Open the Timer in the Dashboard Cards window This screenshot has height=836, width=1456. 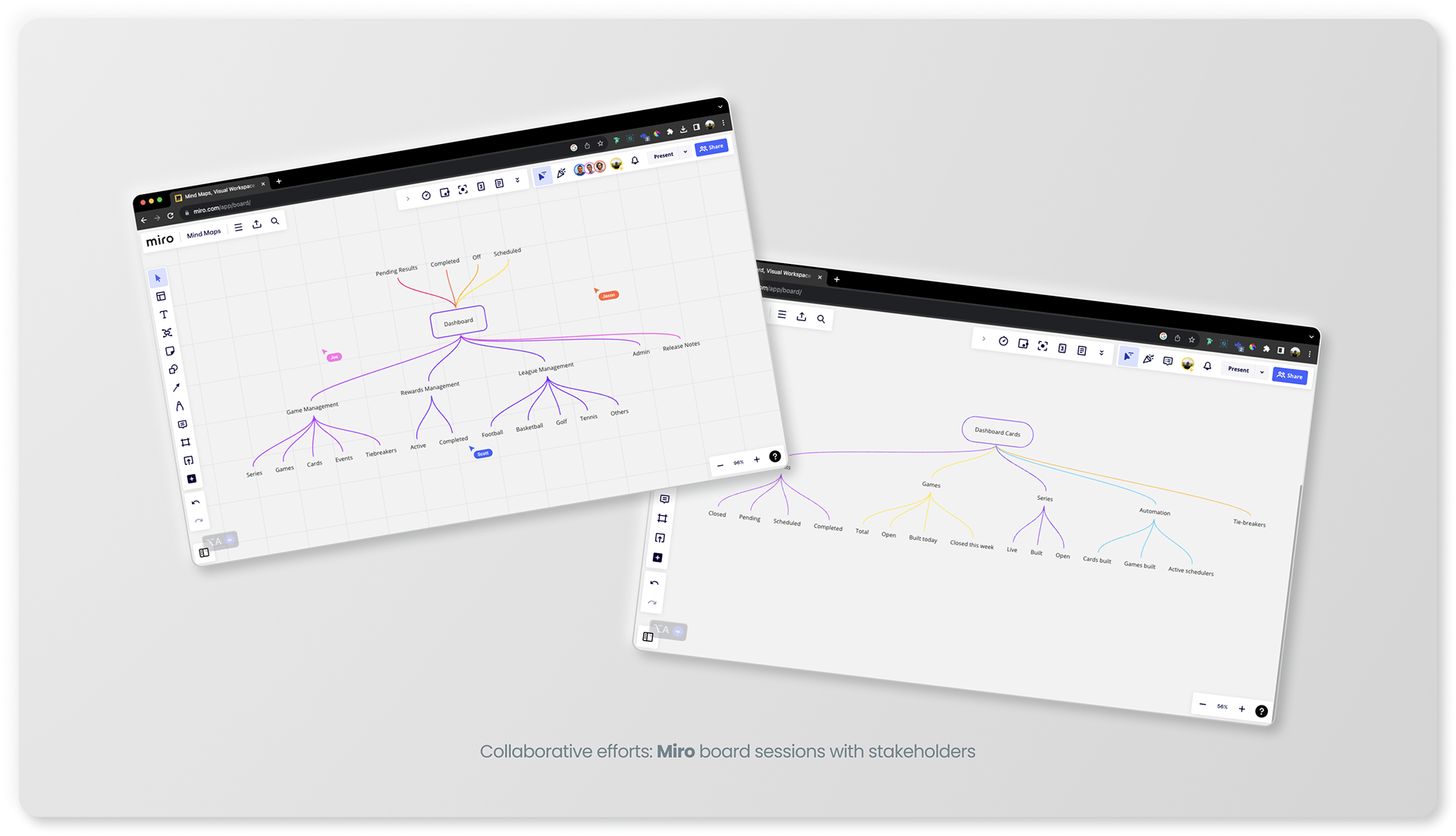point(1003,341)
